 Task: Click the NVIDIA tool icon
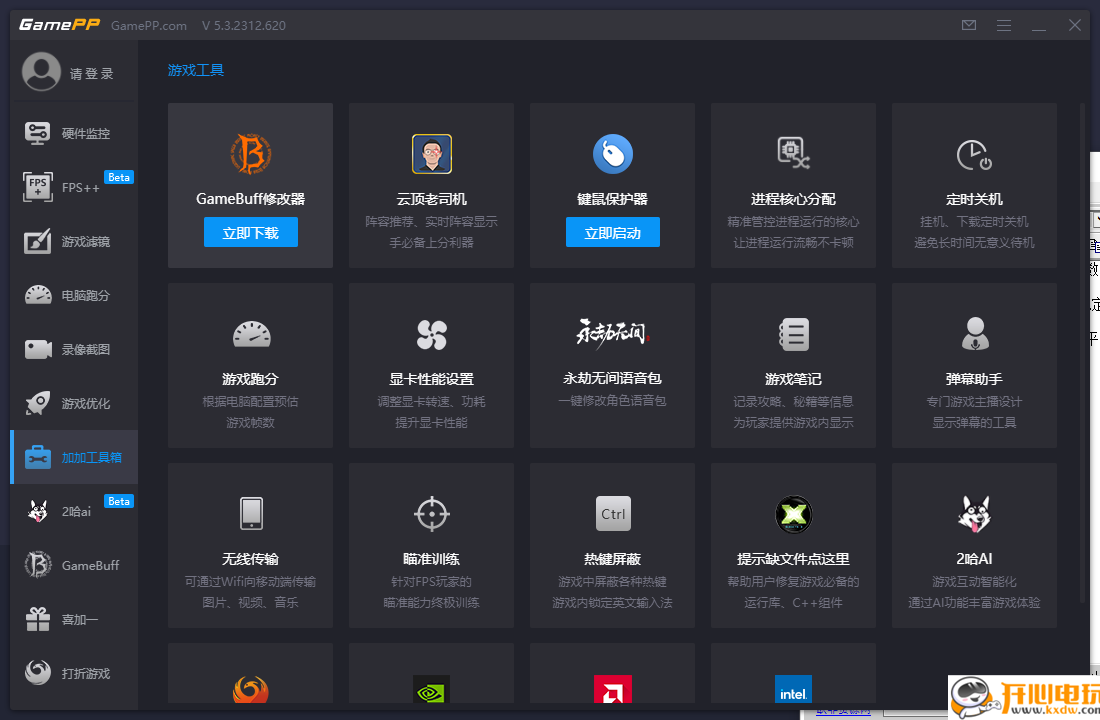pos(431,690)
